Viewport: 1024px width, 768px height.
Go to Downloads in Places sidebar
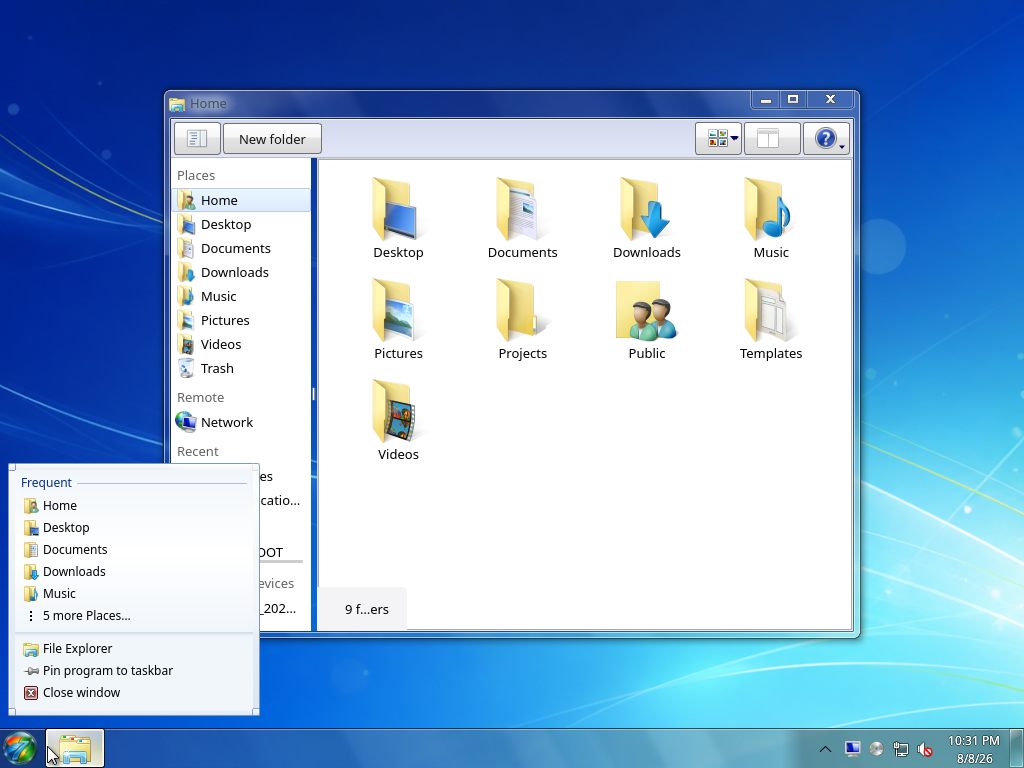pos(241,272)
